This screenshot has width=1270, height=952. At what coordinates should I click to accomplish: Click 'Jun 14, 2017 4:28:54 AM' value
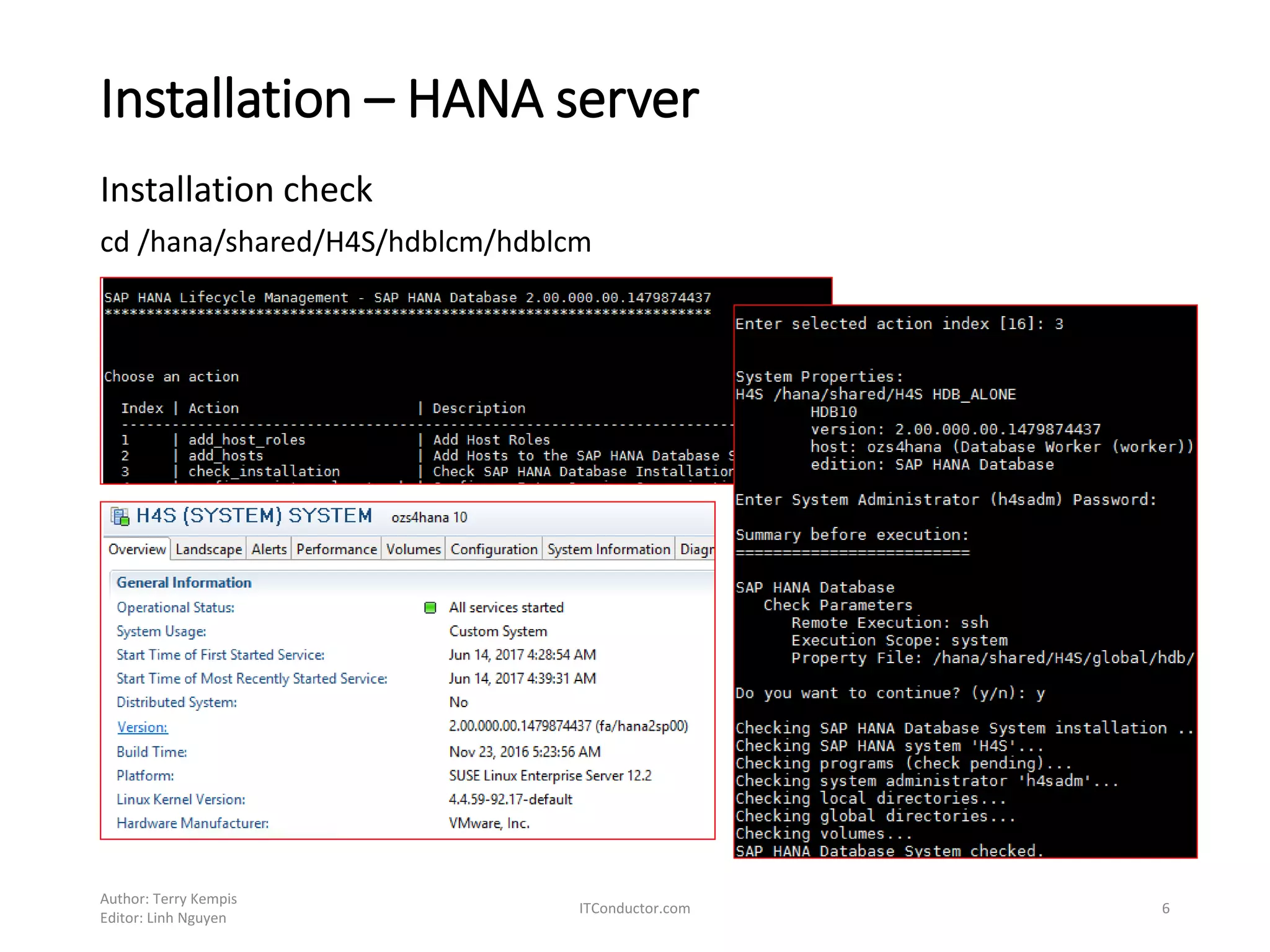click(x=522, y=654)
